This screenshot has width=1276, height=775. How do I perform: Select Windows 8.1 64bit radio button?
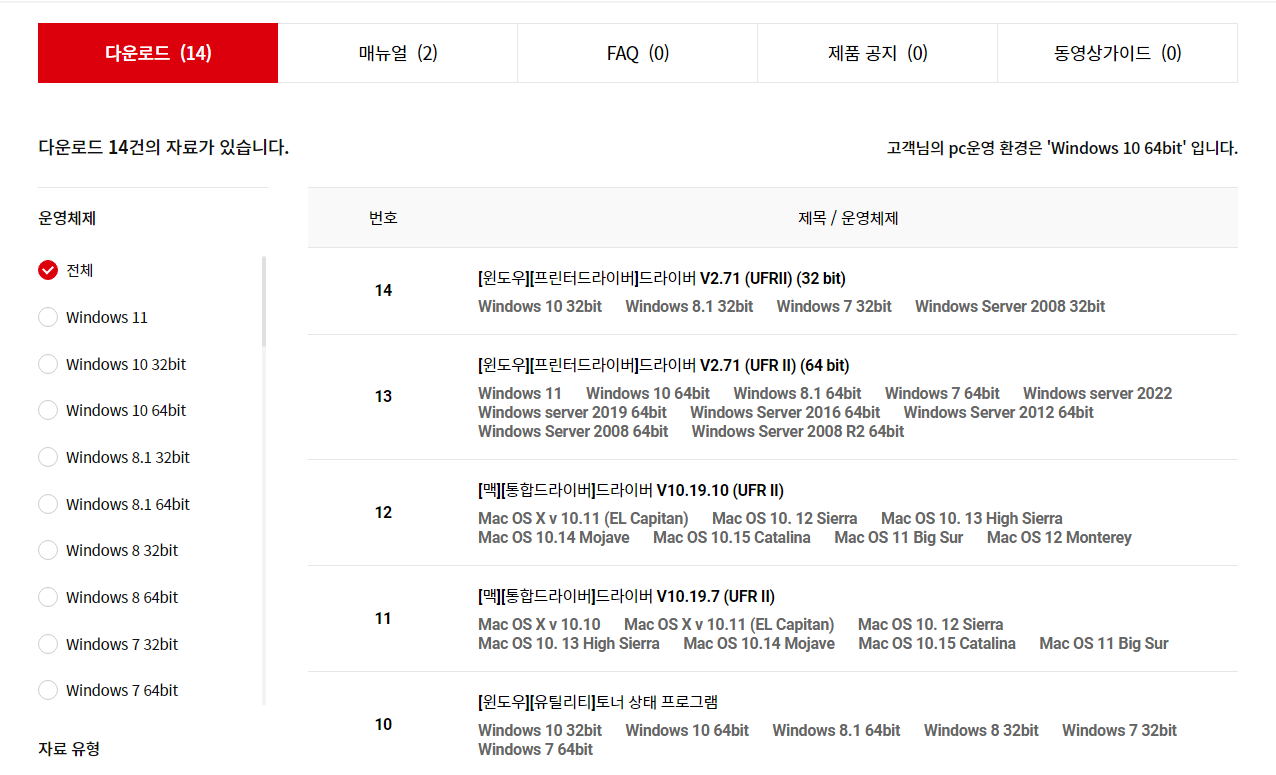(x=48, y=504)
